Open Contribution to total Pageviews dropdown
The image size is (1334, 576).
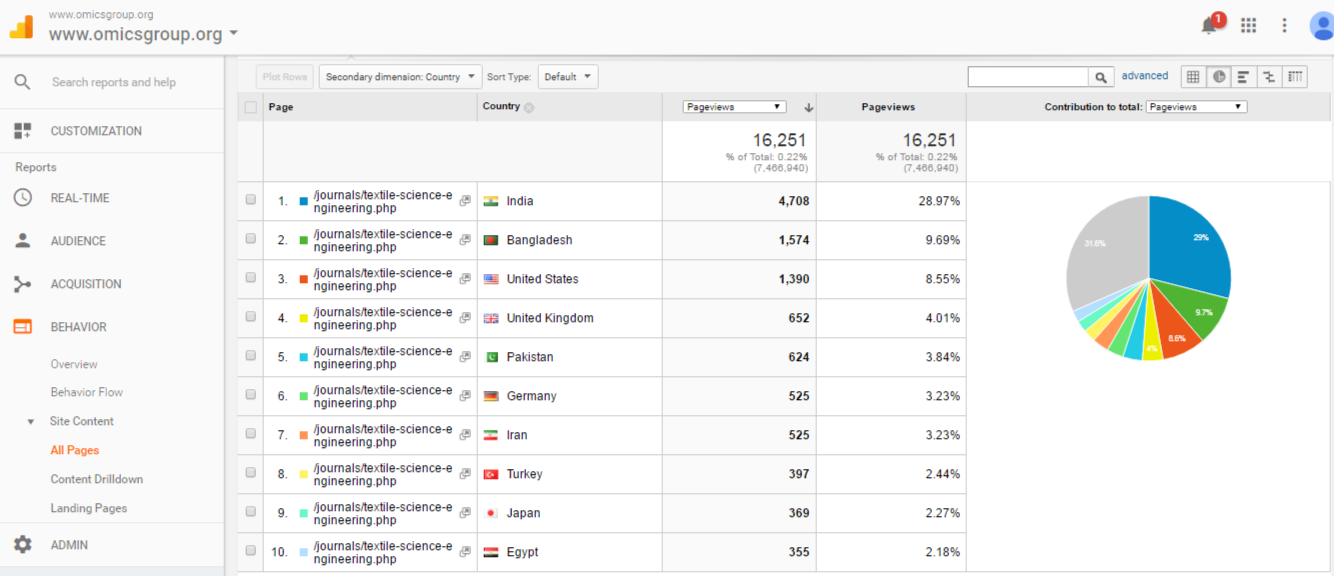coord(1196,107)
